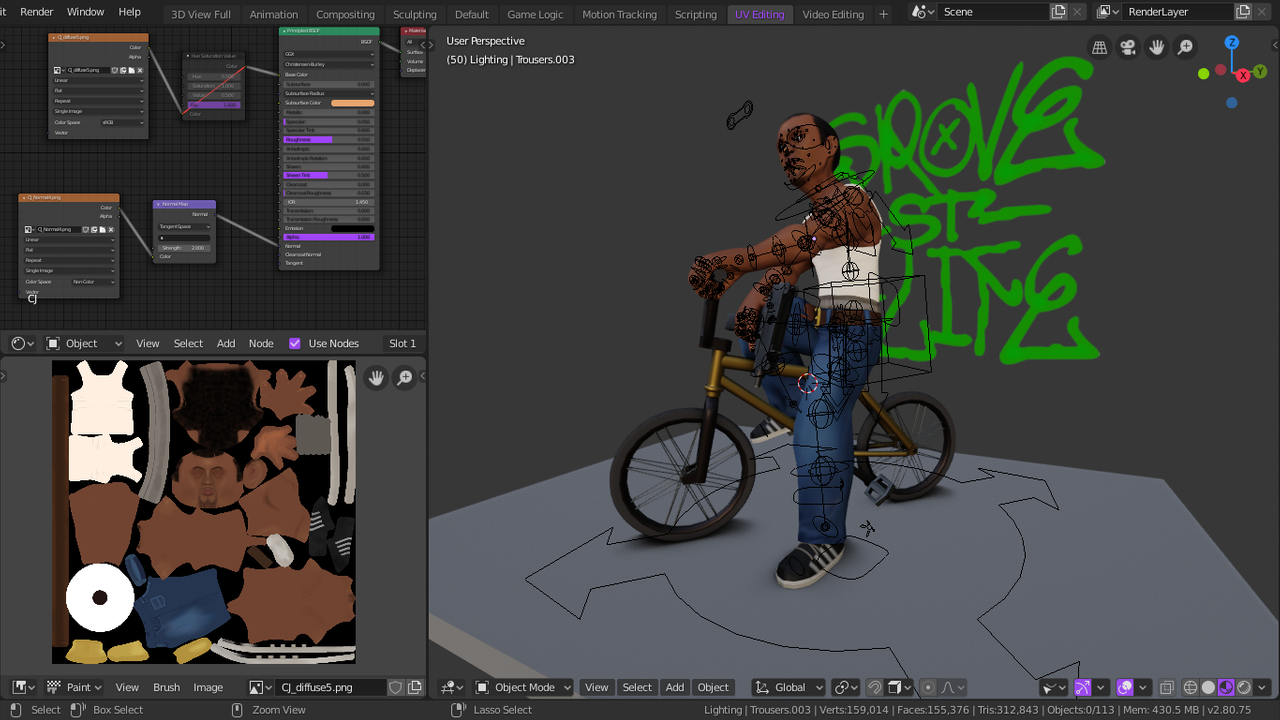The width and height of the screenshot is (1280, 720).
Task: Open shader editor type dropdown icon
Action: coord(23,343)
